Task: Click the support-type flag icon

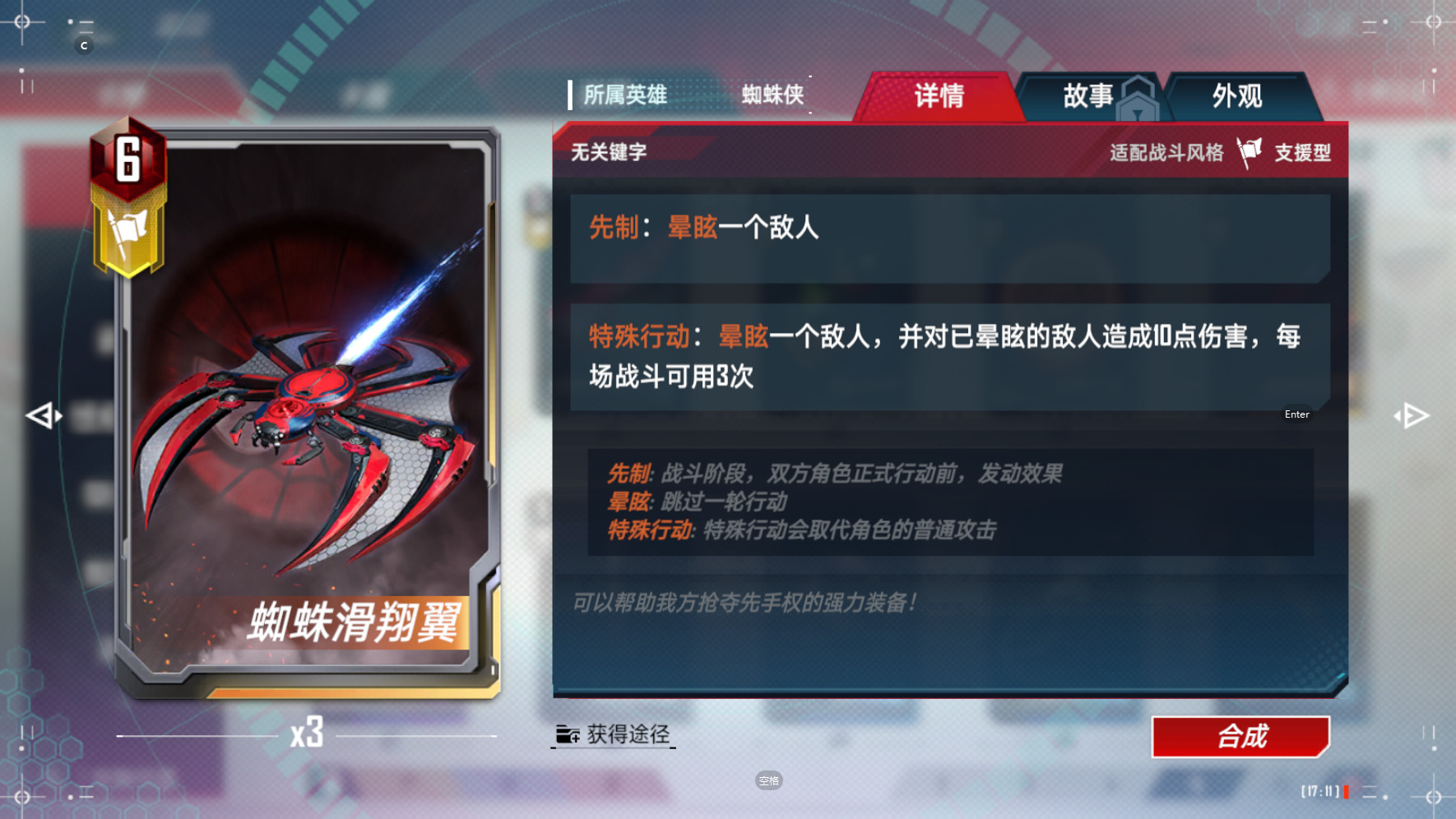Action: tap(1250, 152)
